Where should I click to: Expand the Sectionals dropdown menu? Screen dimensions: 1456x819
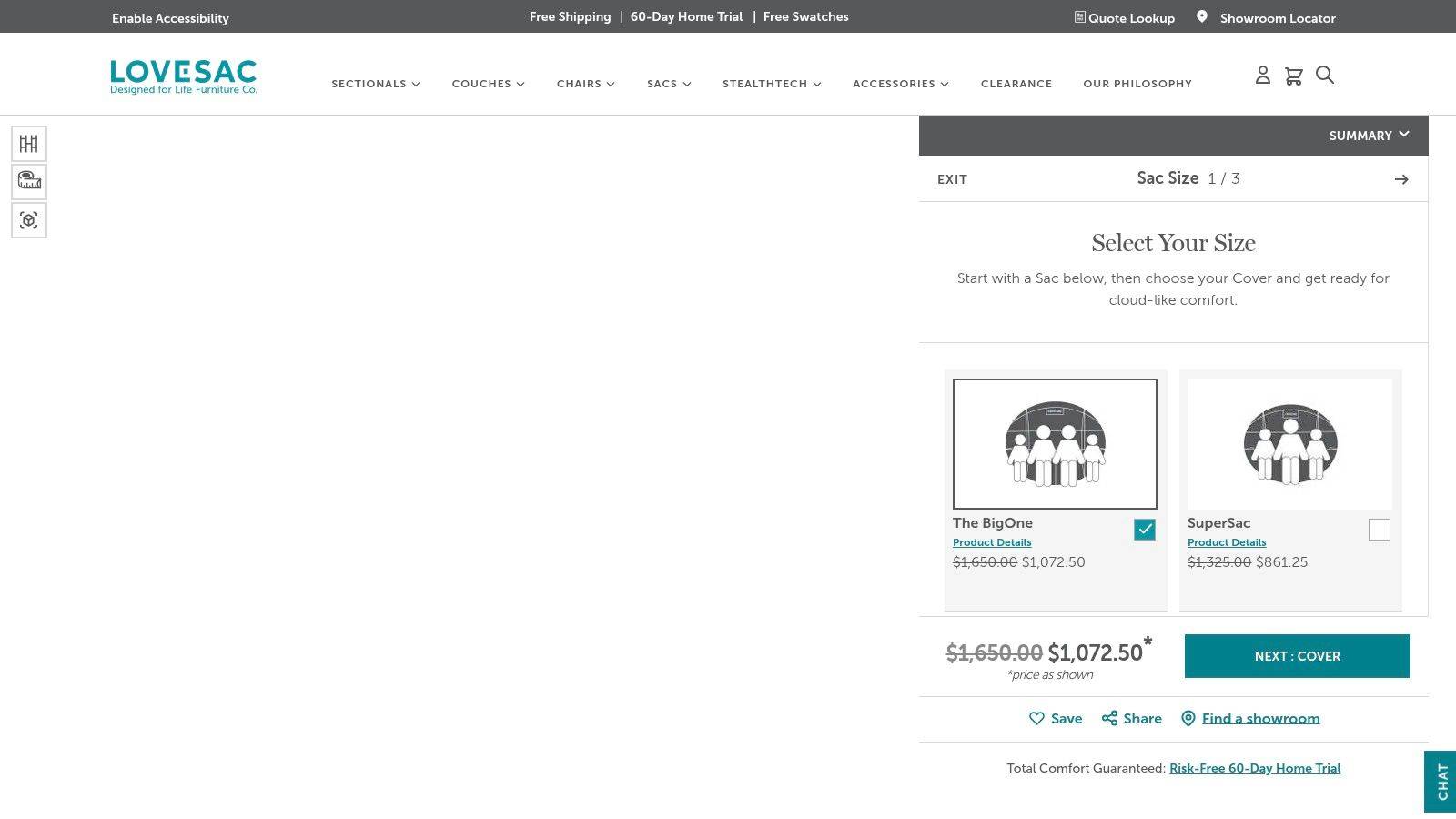375,84
